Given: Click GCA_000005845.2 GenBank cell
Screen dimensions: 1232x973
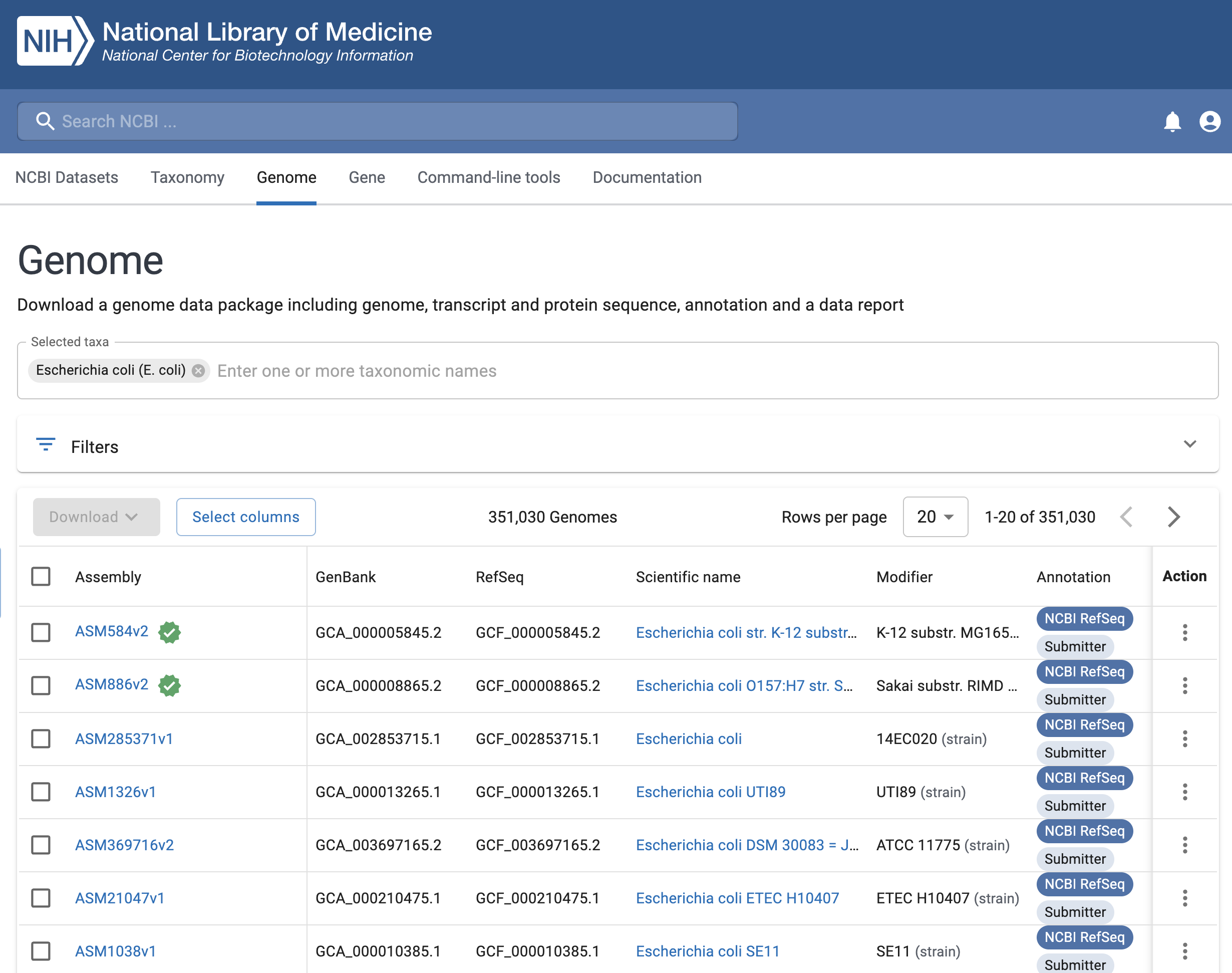Looking at the screenshot, I should click(x=378, y=632).
